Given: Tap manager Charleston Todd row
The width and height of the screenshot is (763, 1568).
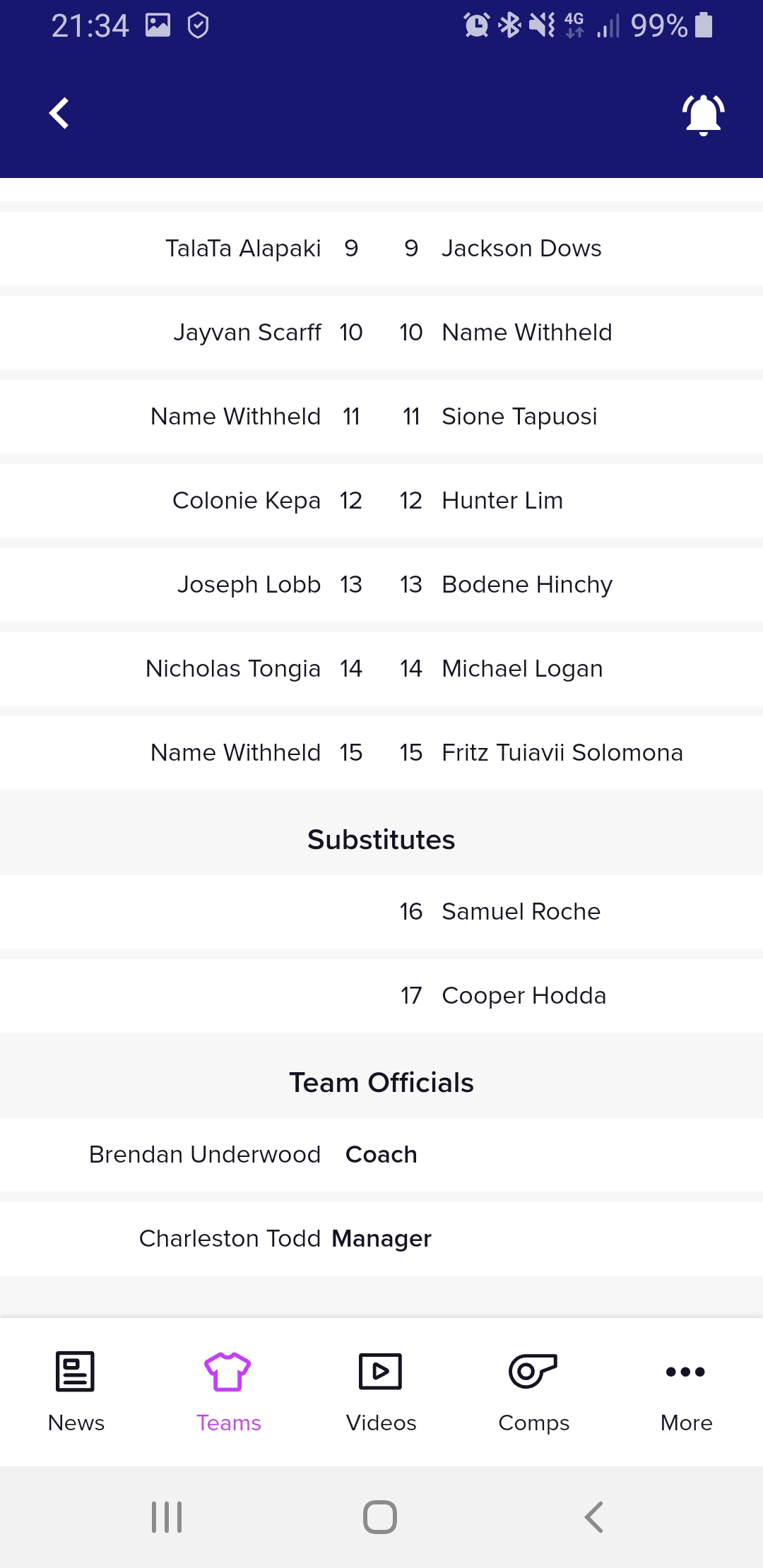Looking at the screenshot, I should (381, 1239).
